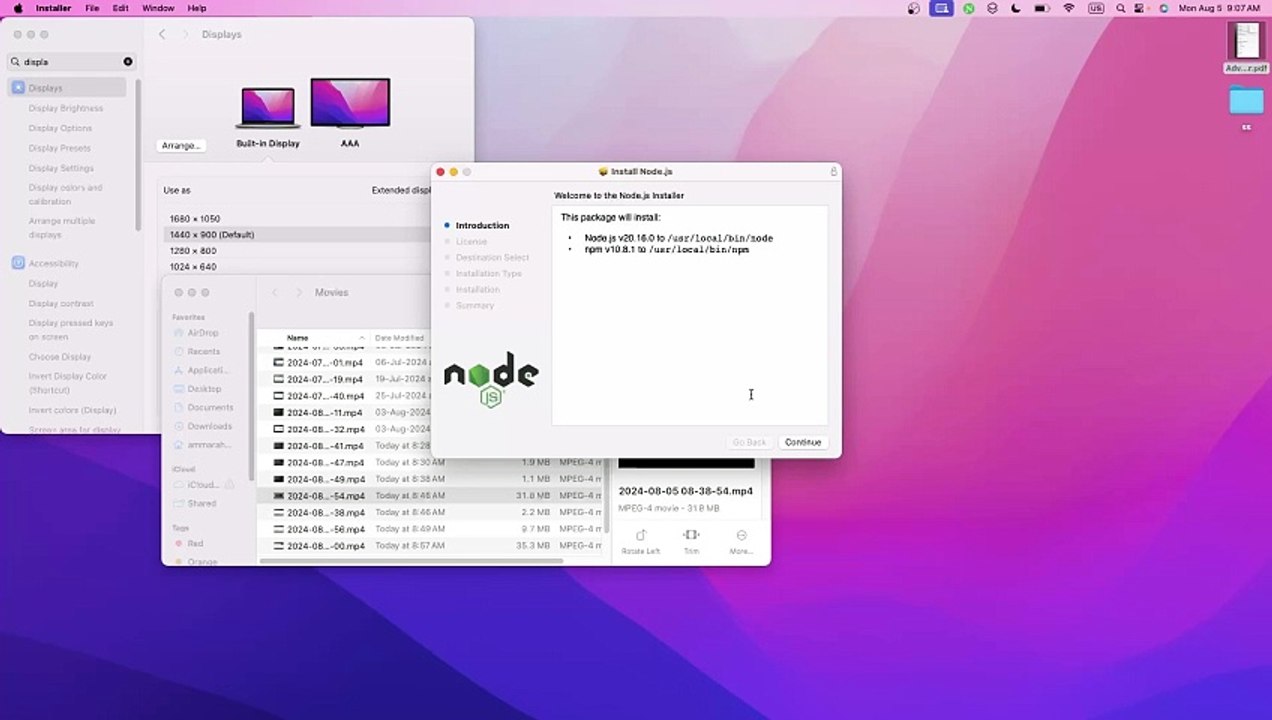Open the Wi-Fi status menu icon
This screenshot has height=720, width=1272.
click(x=1068, y=8)
